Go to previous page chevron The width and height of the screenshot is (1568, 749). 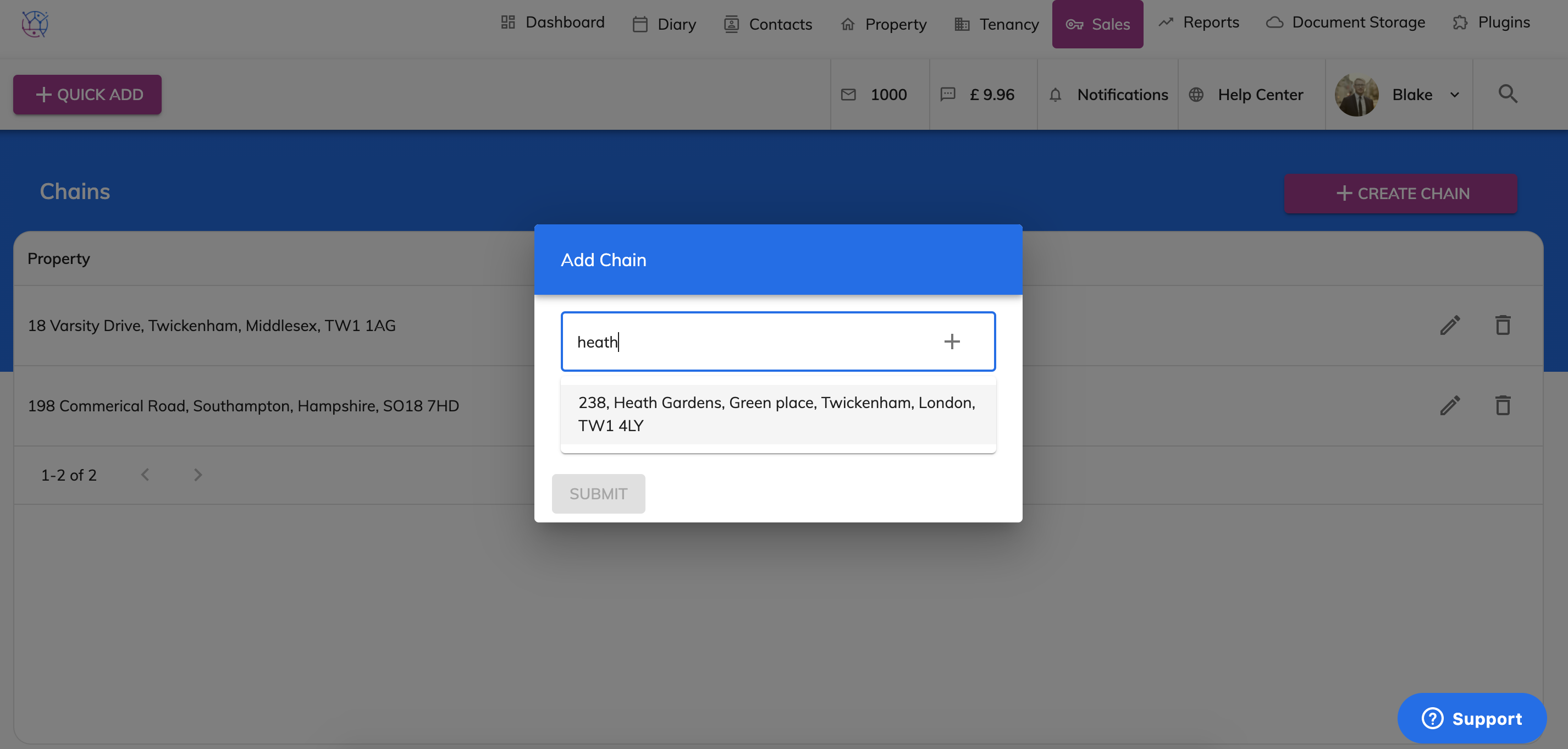tap(145, 475)
